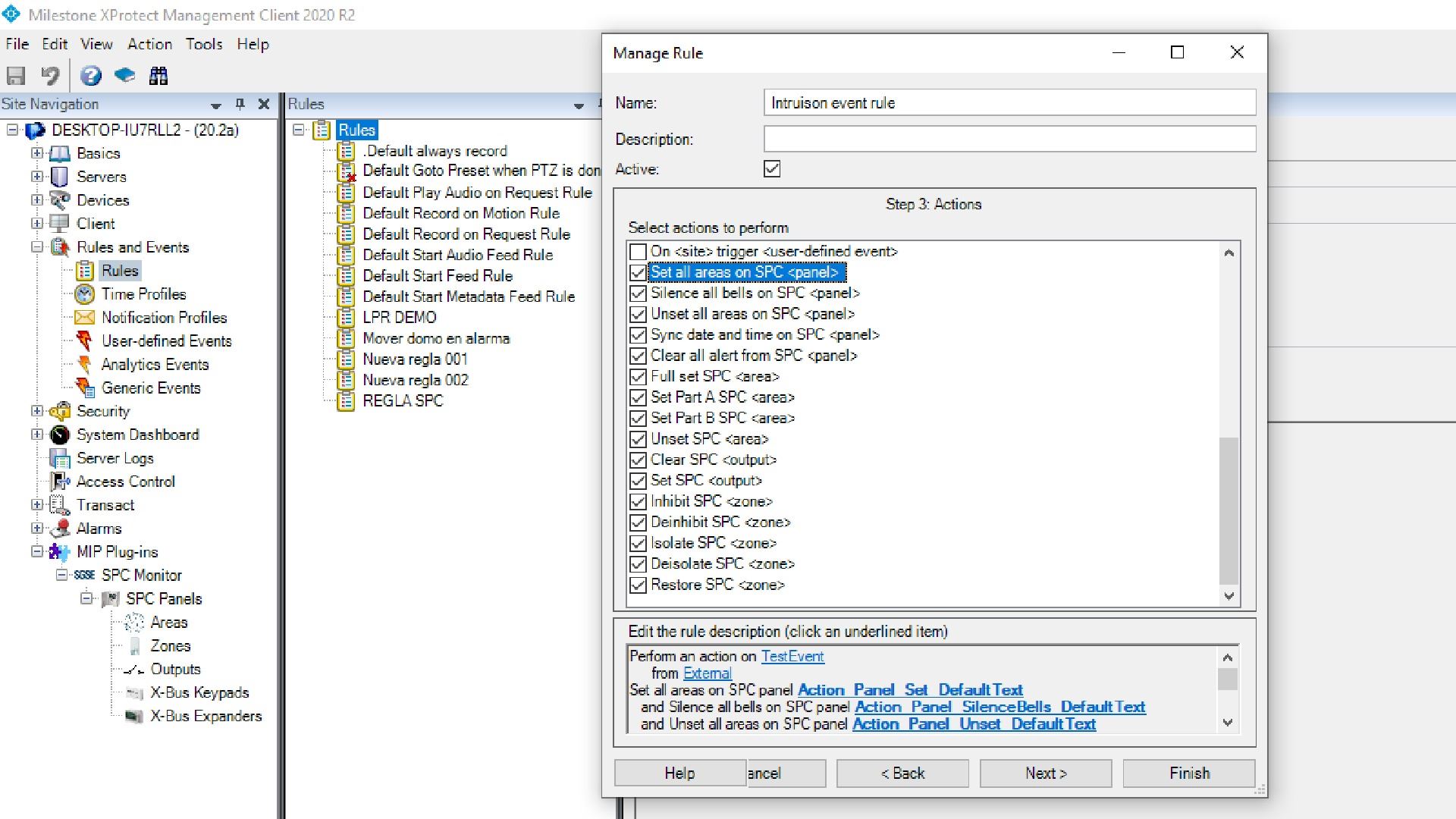Click the Finish button
Screen dimensions: 1456x819
click(x=1189, y=773)
